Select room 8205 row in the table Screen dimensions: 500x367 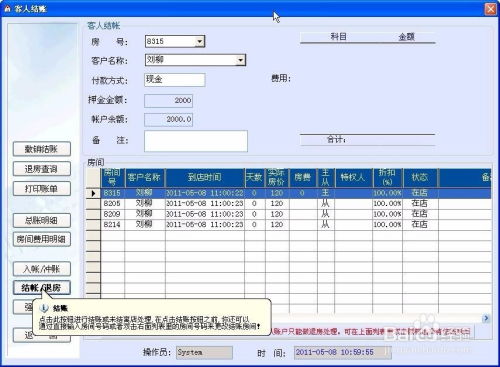pos(289,203)
